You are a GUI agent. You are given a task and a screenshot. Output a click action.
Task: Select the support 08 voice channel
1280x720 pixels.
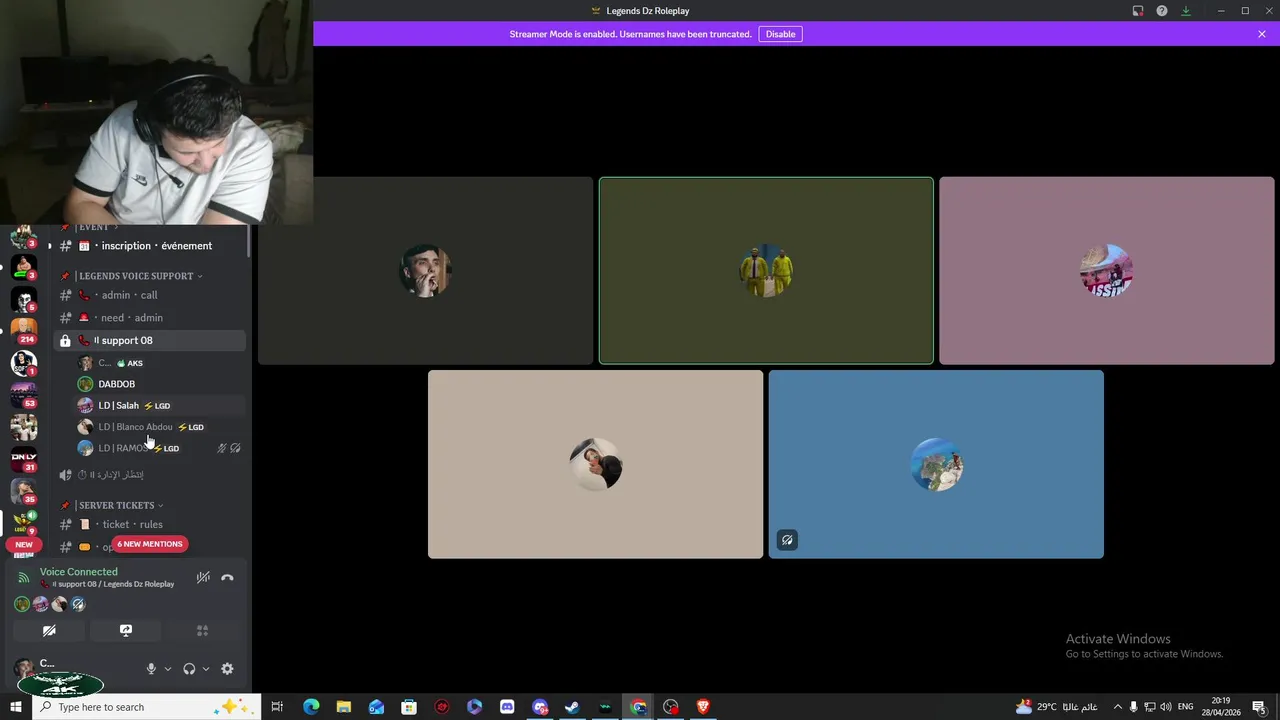(x=149, y=341)
